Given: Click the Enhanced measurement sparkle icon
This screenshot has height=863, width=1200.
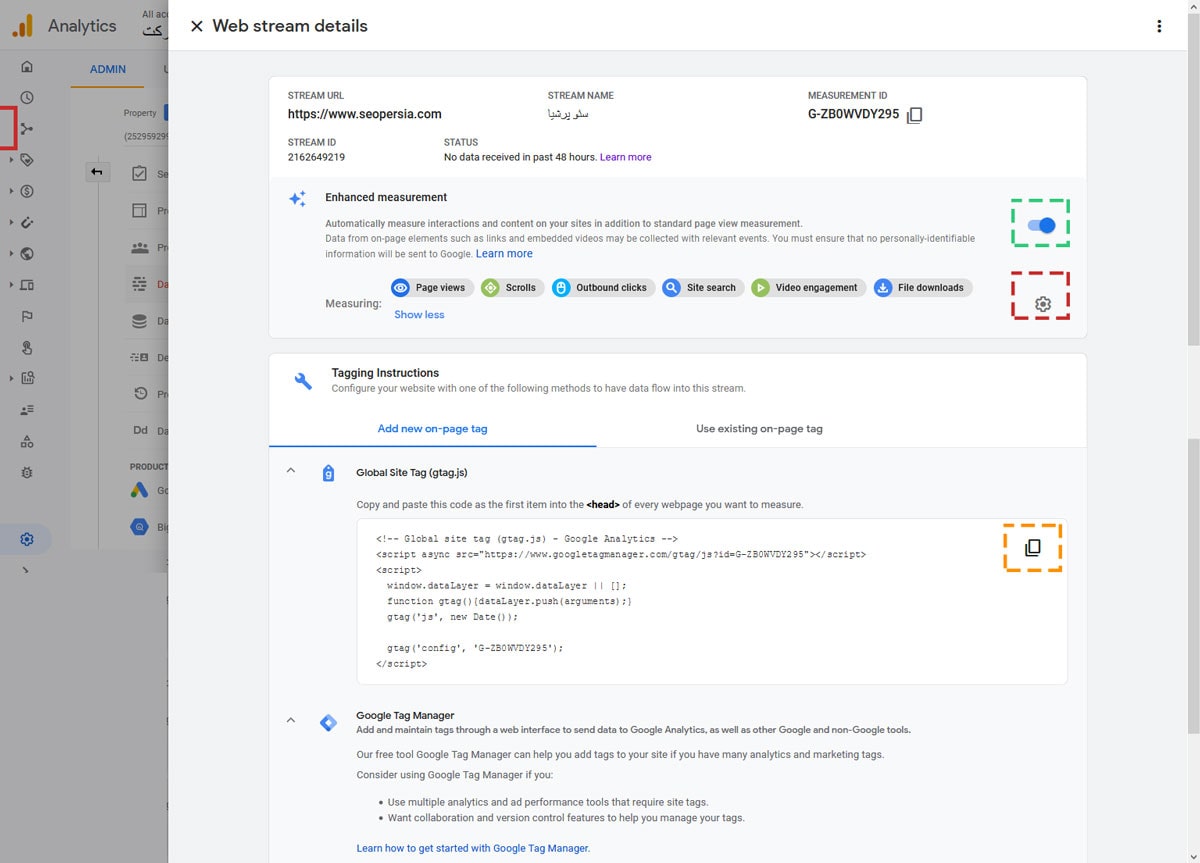Looking at the screenshot, I should (297, 199).
